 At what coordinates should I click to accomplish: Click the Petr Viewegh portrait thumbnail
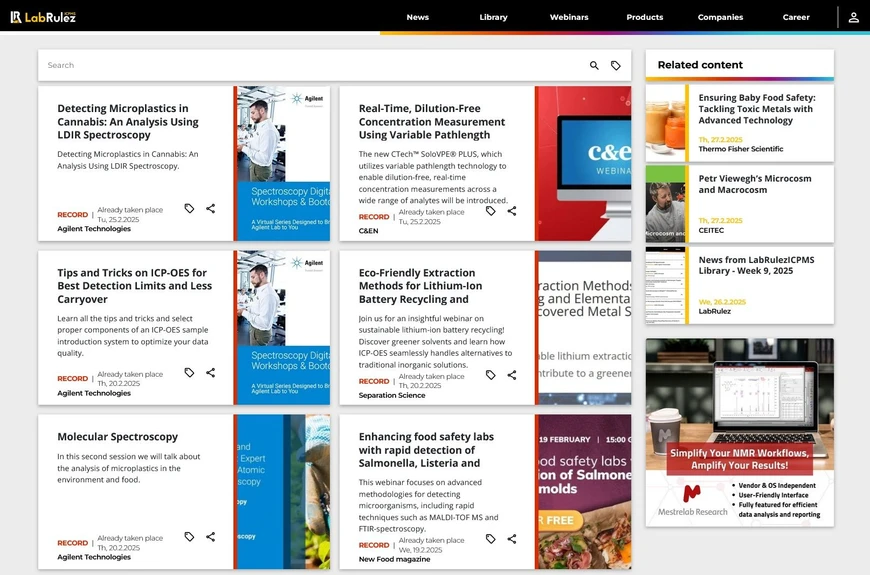coord(665,204)
